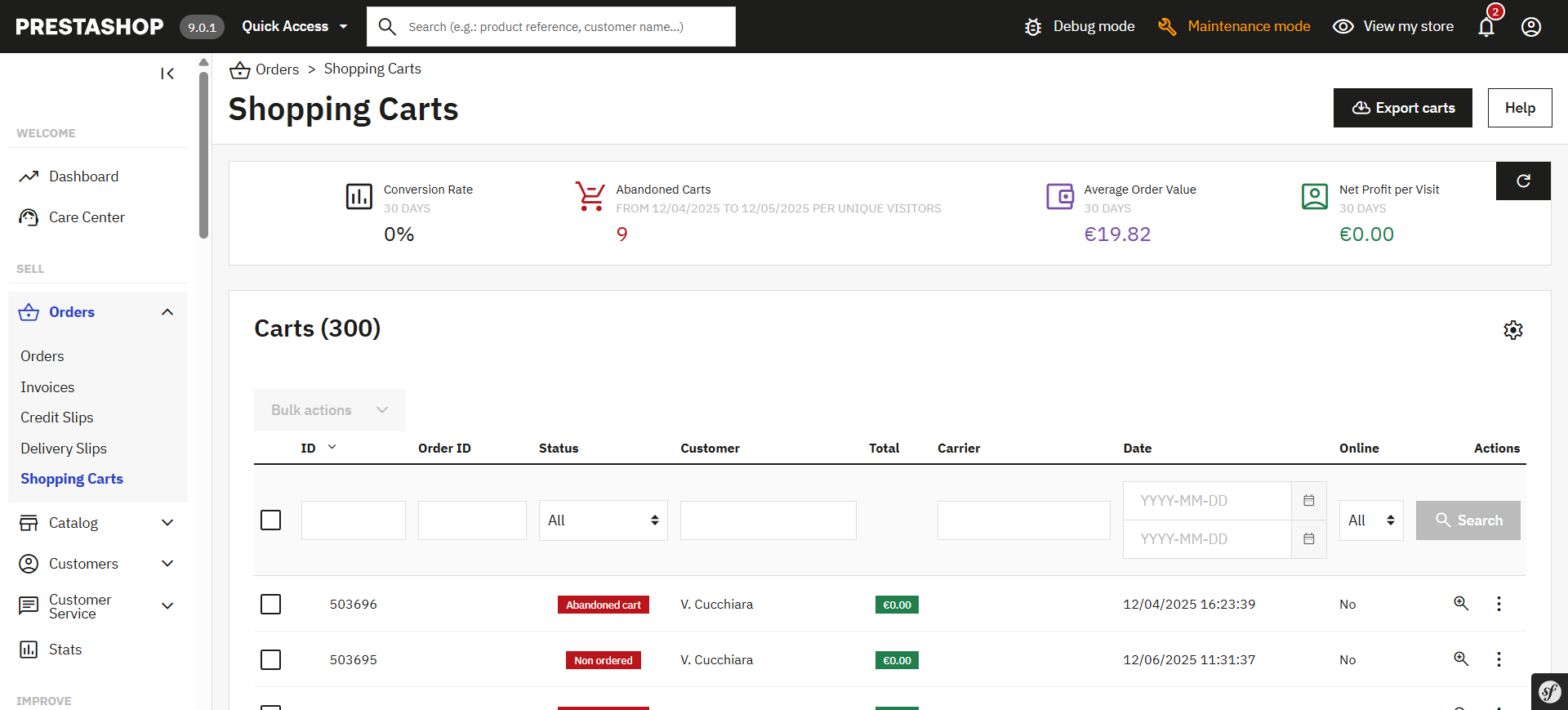
Task: Collapse the sidebar navigation menu
Action: point(167,74)
